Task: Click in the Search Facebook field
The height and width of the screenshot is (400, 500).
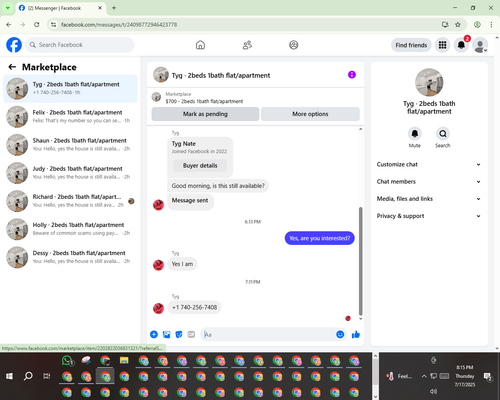Action: [80, 45]
